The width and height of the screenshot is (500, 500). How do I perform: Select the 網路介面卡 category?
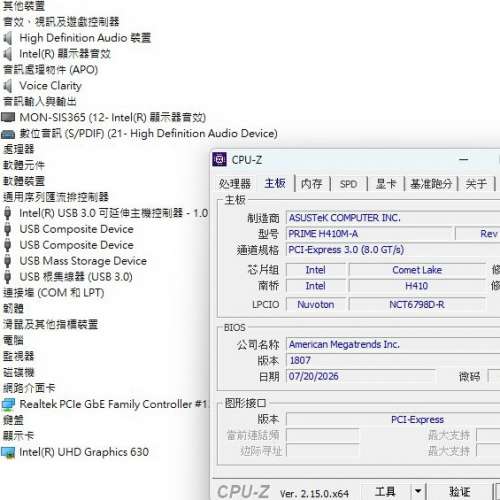coord(29,388)
